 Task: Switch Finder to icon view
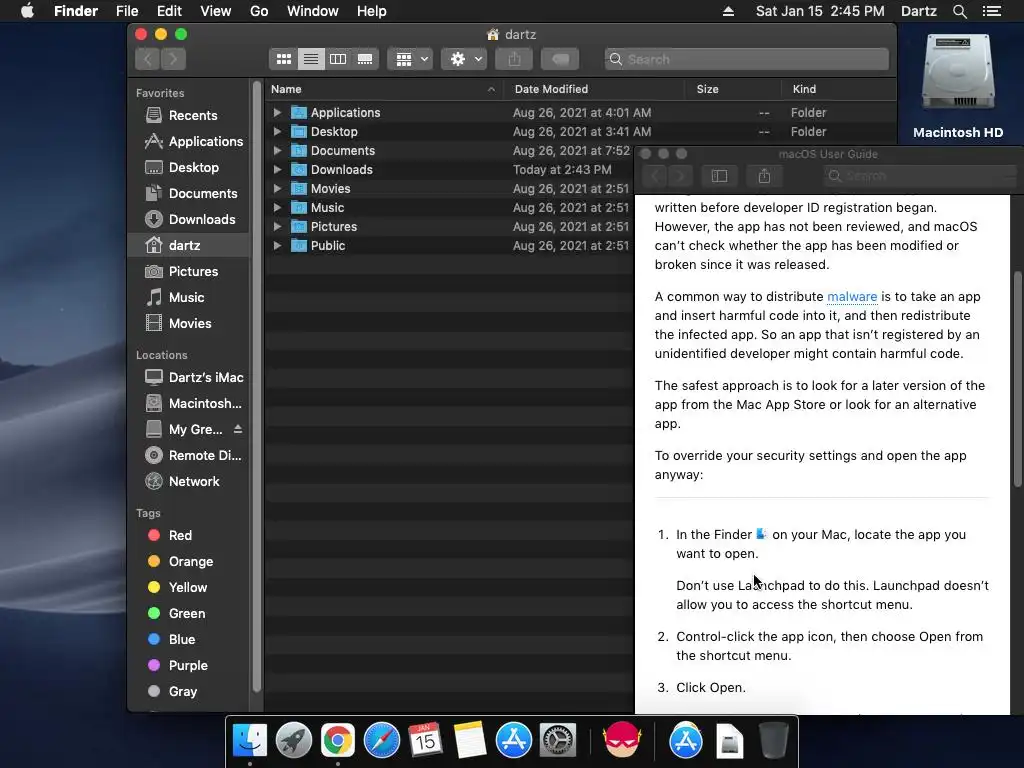pyautogui.click(x=283, y=59)
